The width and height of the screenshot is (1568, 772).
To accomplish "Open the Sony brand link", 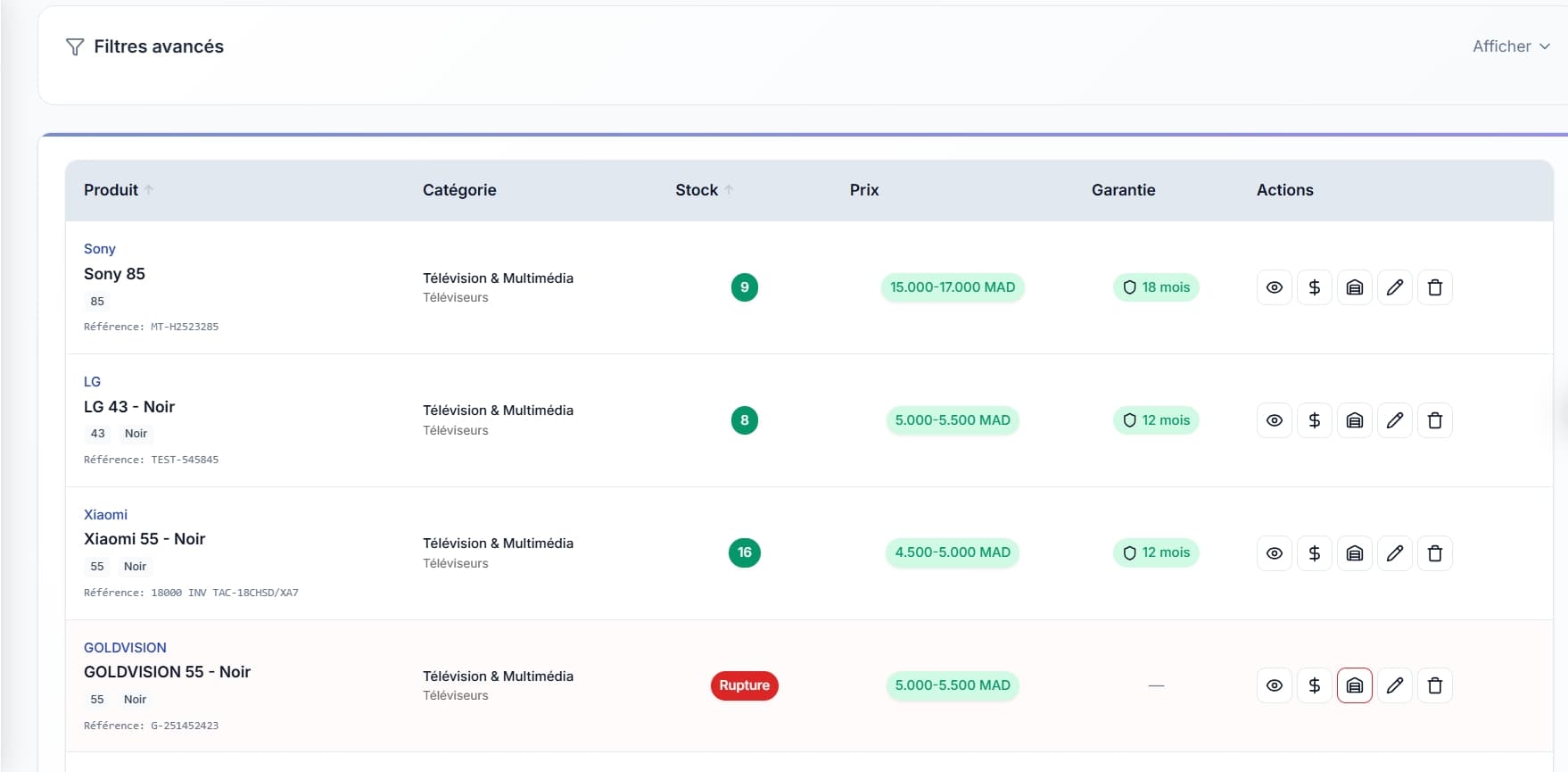I will tap(100, 249).
